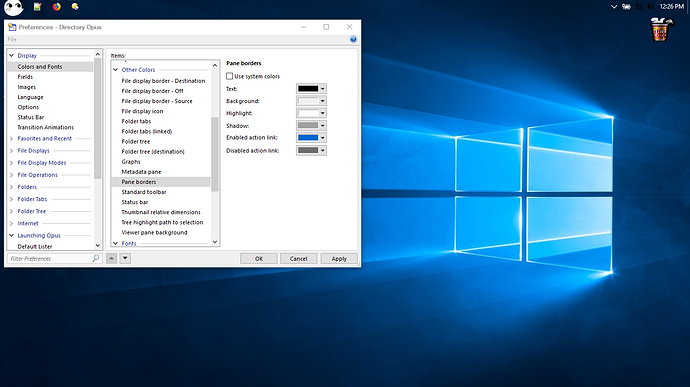Select Status Bar preferences page
This screenshot has height=387, width=690.
coord(31,117)
